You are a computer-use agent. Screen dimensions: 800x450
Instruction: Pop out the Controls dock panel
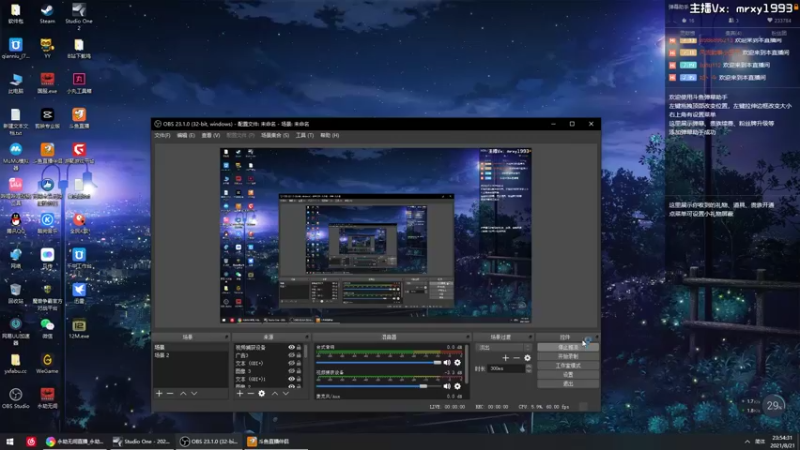596,337
